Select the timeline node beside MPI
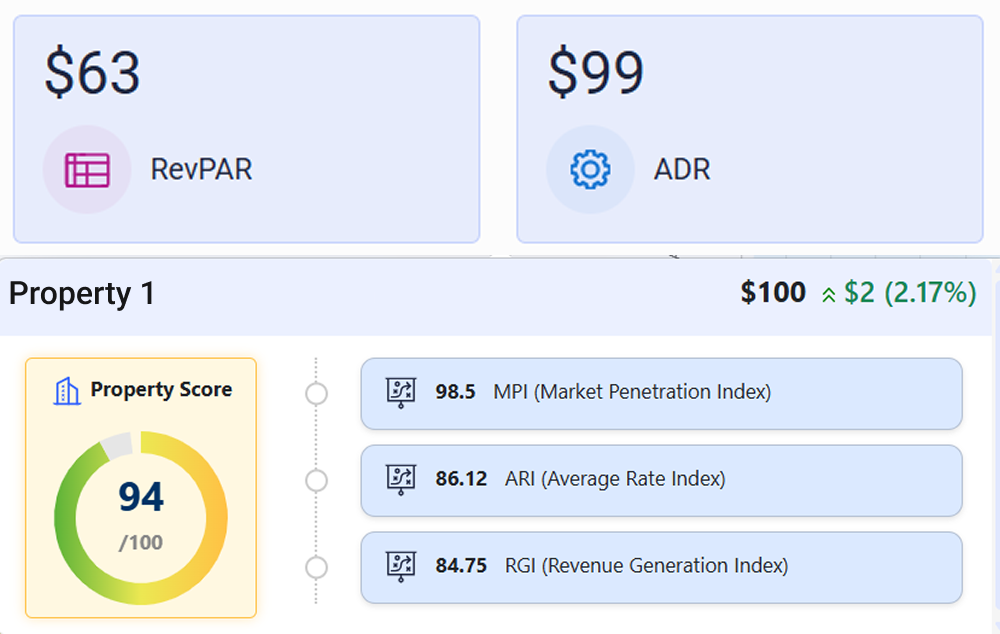Viewport: 1000px width, 634px height. [316, 394]
